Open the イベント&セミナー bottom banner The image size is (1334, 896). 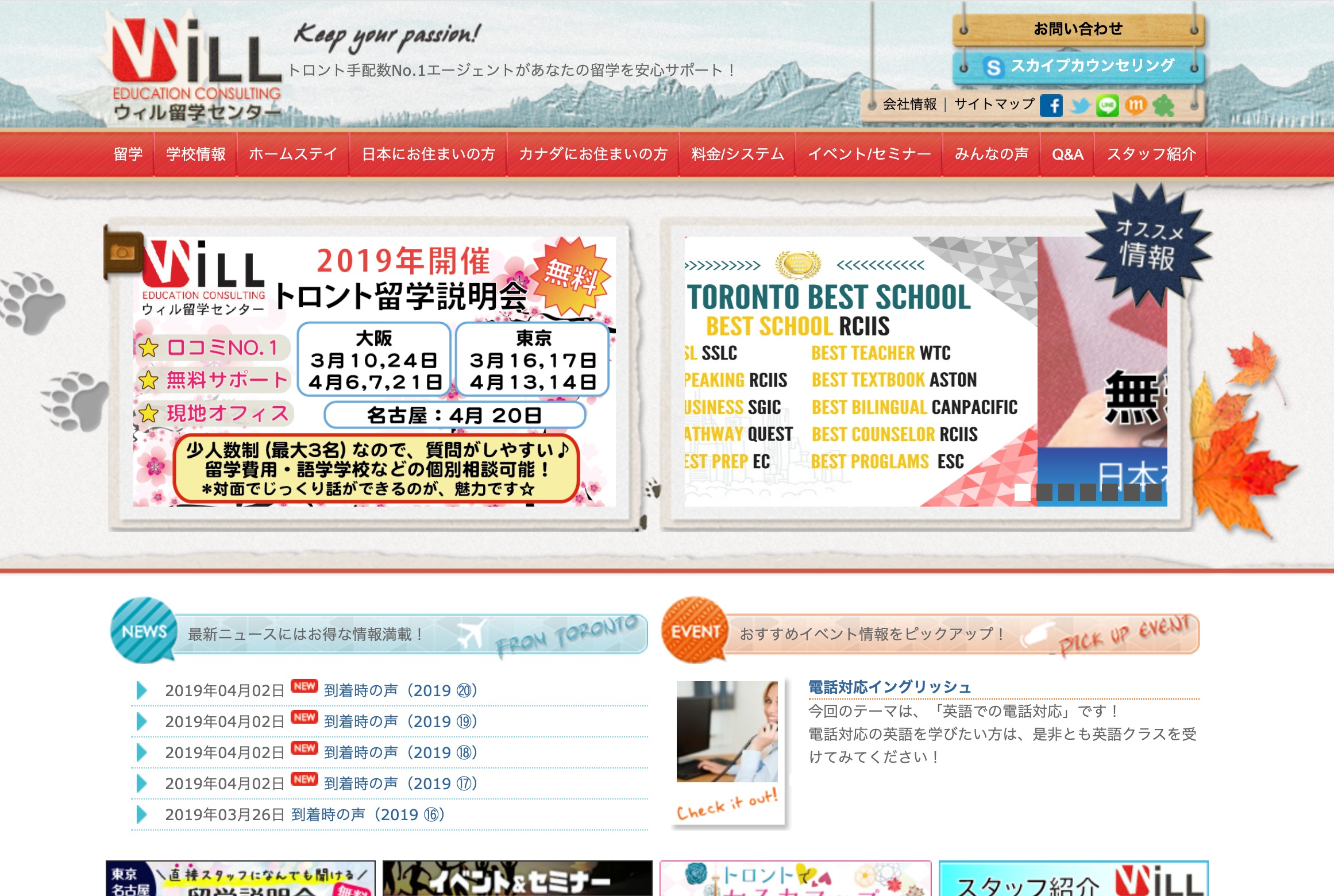518,879
